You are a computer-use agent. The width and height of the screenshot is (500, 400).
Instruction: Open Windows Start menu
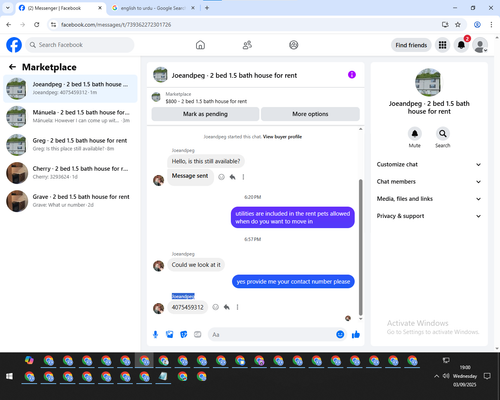click(9, 376)
